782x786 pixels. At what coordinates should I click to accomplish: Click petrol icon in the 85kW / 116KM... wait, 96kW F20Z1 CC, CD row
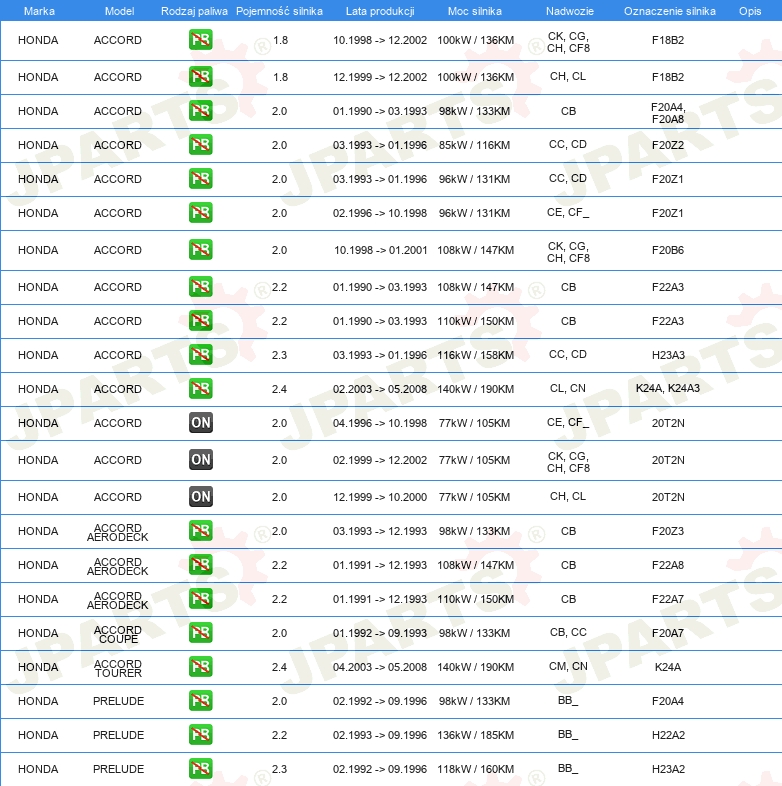201,179
